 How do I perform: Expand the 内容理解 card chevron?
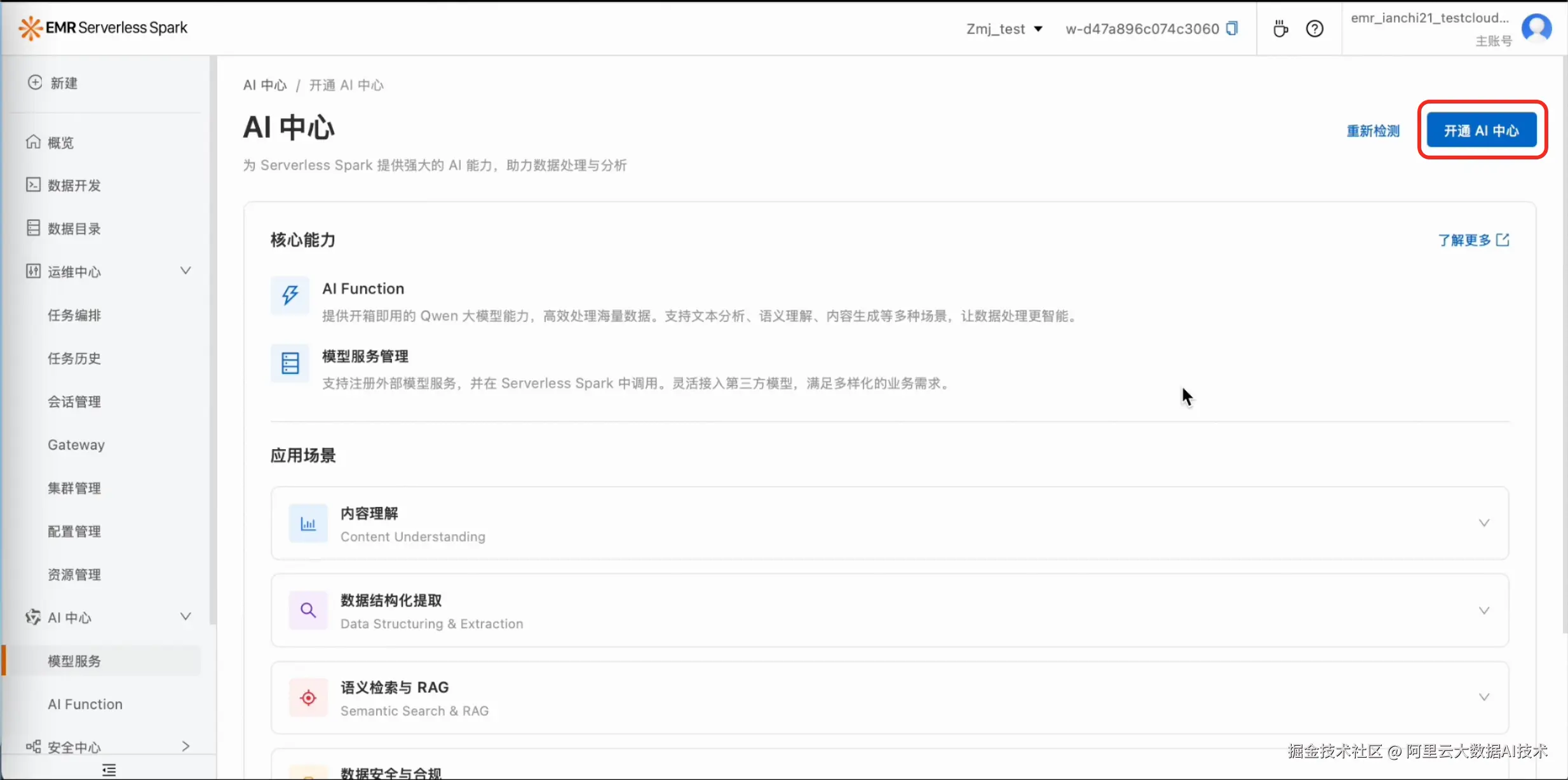(x=1484, y=523)
